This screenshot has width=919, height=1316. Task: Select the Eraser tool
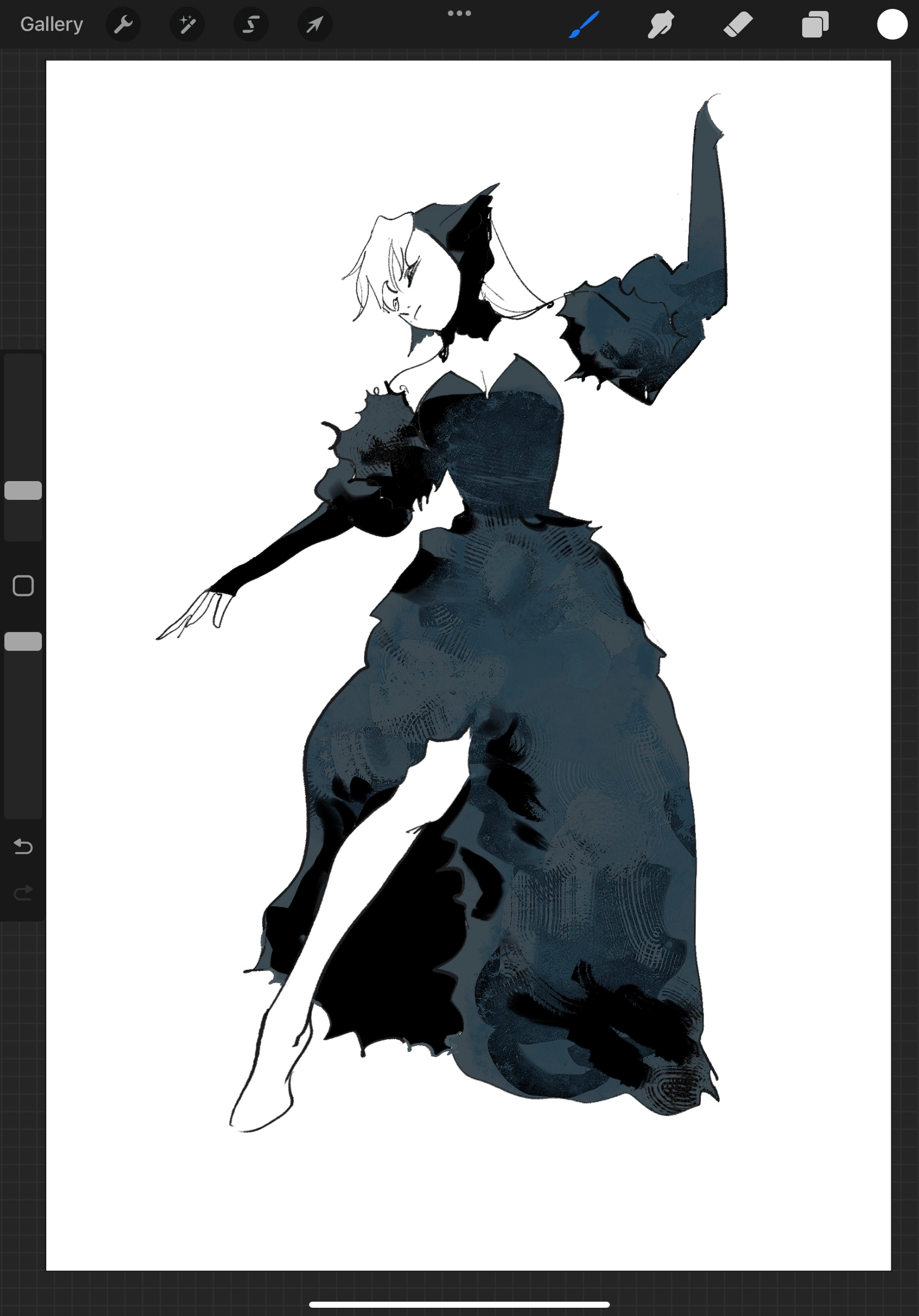pos(738,25)
